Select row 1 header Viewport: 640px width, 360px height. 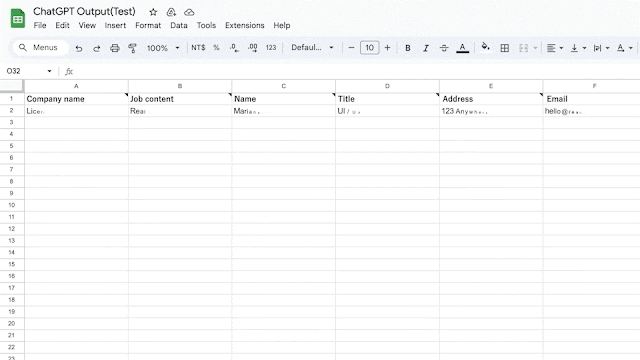tap(12, 99)
